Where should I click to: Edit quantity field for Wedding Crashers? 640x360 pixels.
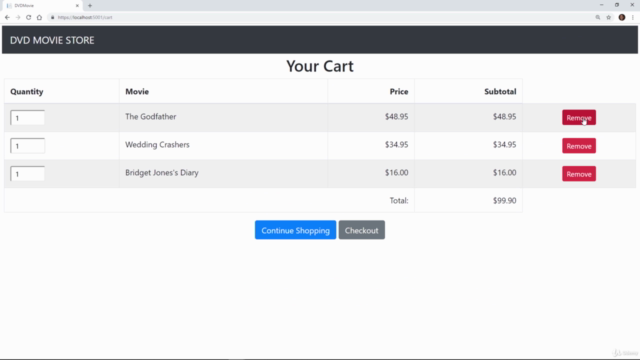(27, 146)
